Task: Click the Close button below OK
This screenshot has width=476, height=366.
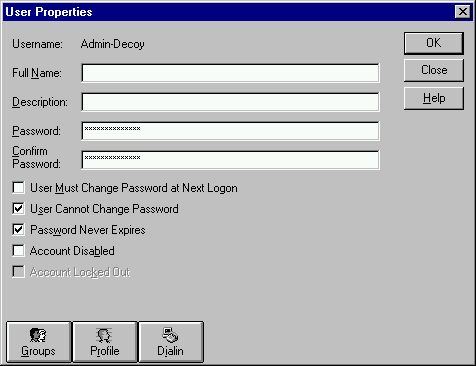Action: (x=434, y=70)
